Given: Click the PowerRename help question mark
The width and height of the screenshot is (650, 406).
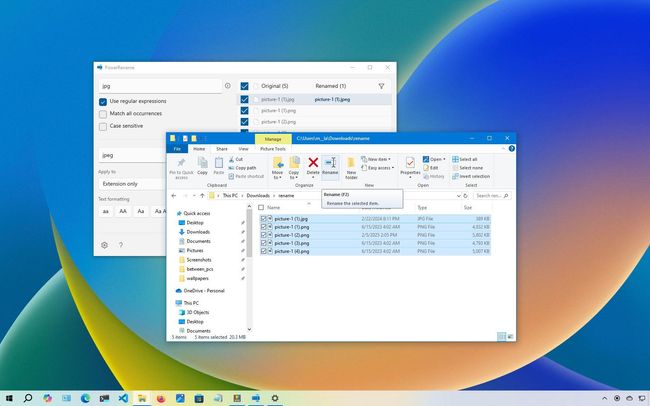Looking at the screenshot, I should pyautogui.click(x=121, y=245).
